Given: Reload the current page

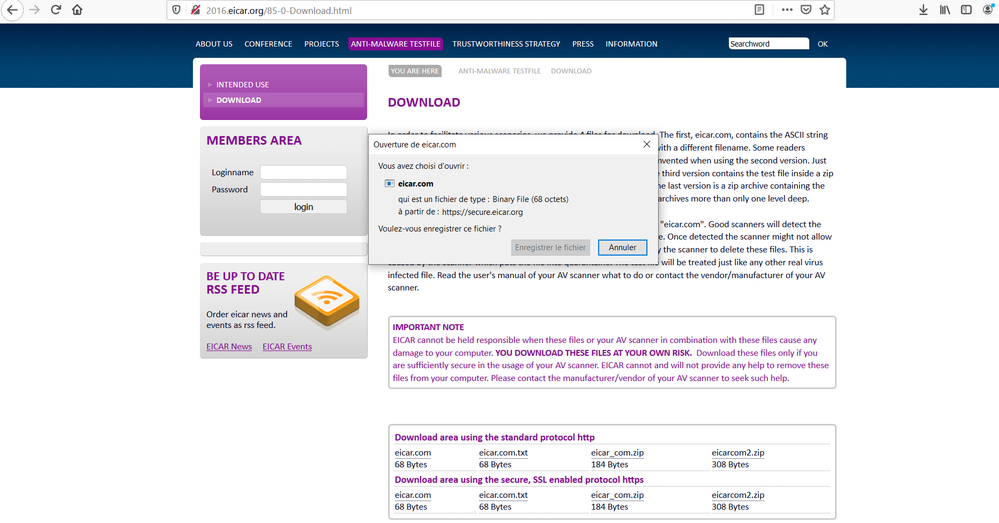Looking at the screenshot, I should pos(56,10).
